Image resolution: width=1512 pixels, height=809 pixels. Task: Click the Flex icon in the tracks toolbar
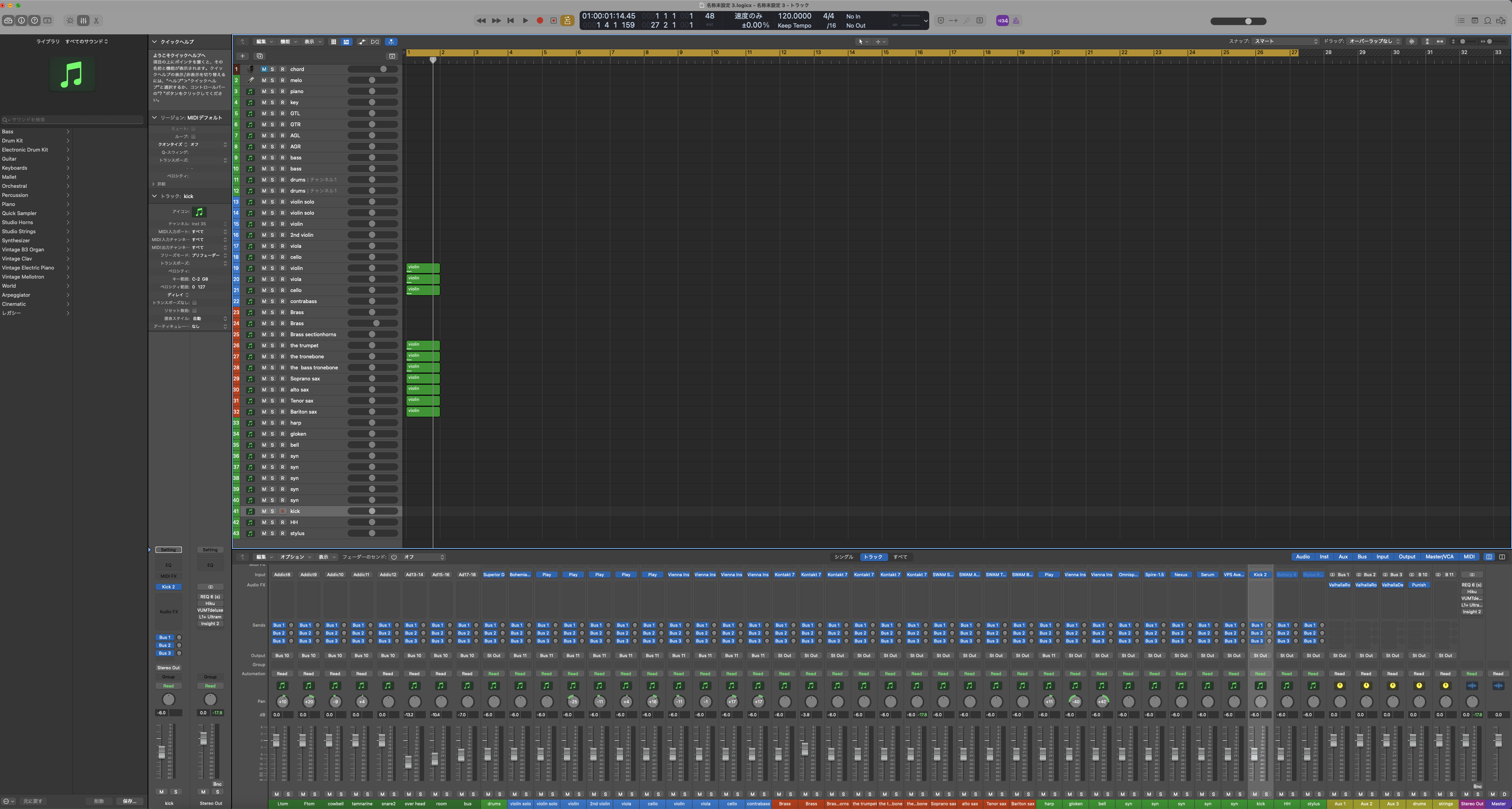(x=375, y=42)
